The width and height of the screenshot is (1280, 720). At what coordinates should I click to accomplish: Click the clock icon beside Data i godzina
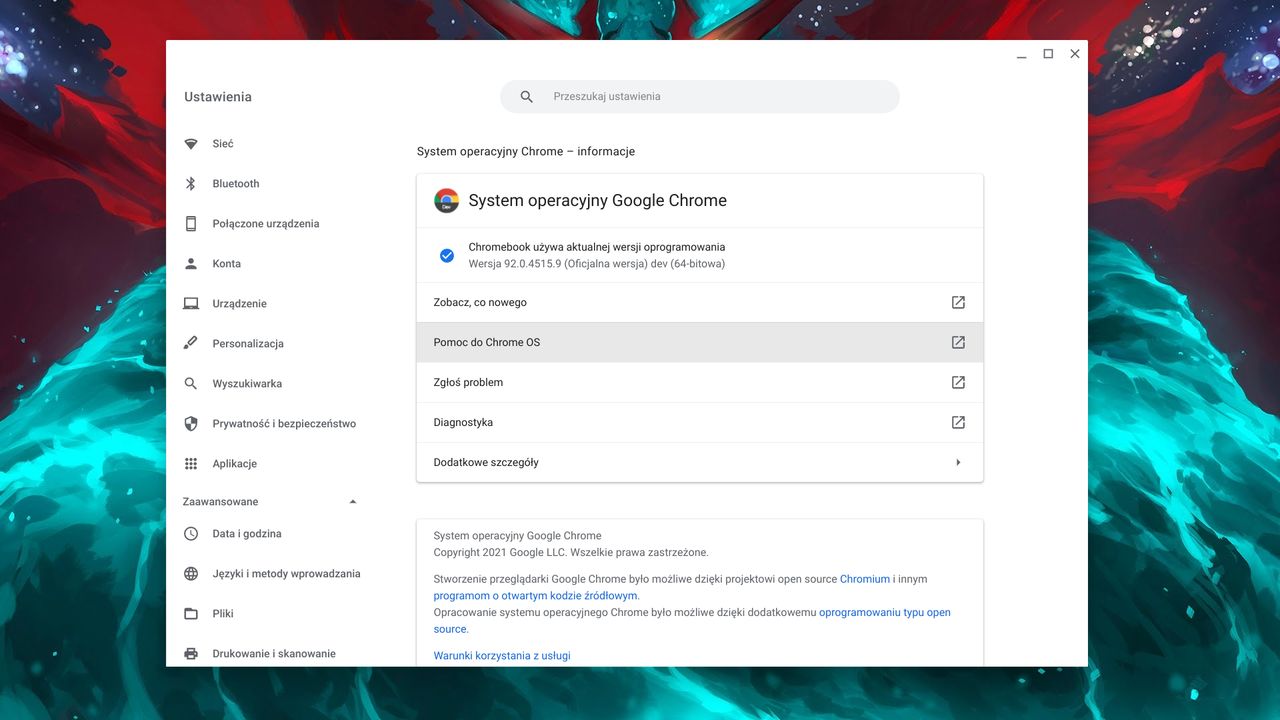191,534
